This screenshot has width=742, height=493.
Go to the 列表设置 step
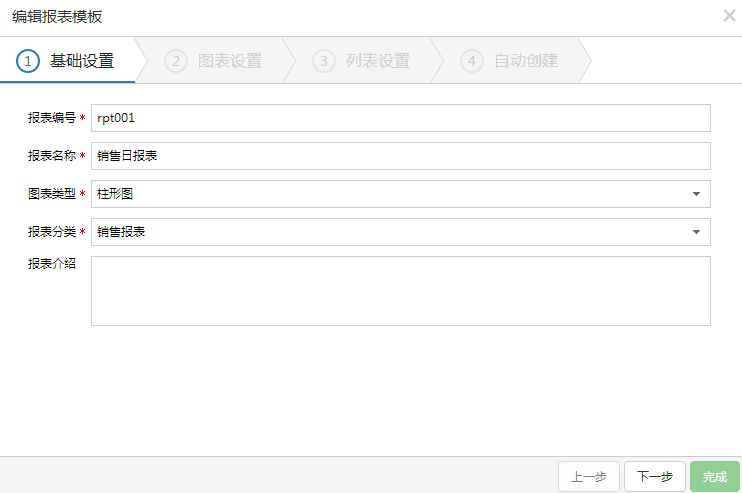click(363, 61)
